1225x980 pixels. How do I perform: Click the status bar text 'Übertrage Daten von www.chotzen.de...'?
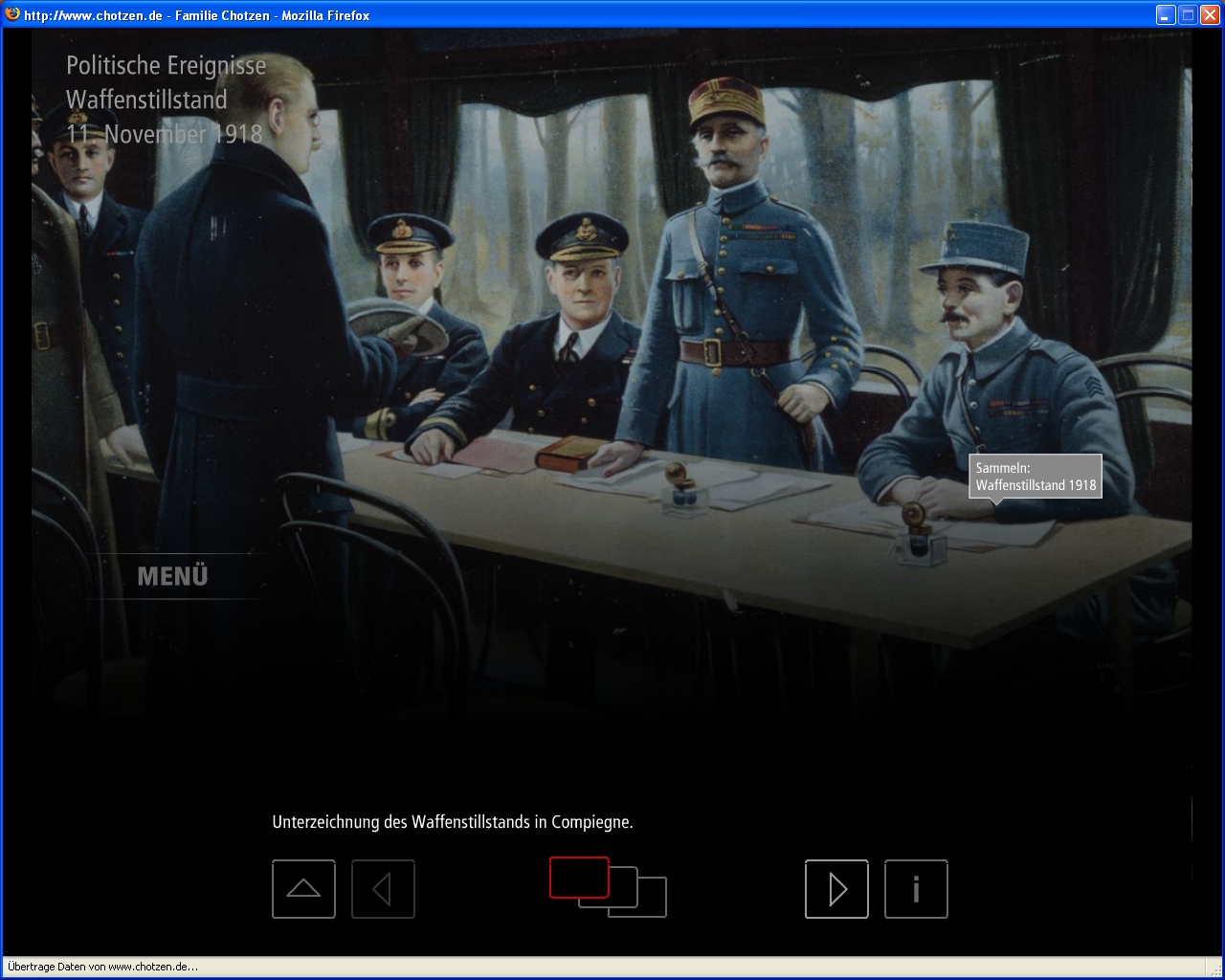click(102, 967)
